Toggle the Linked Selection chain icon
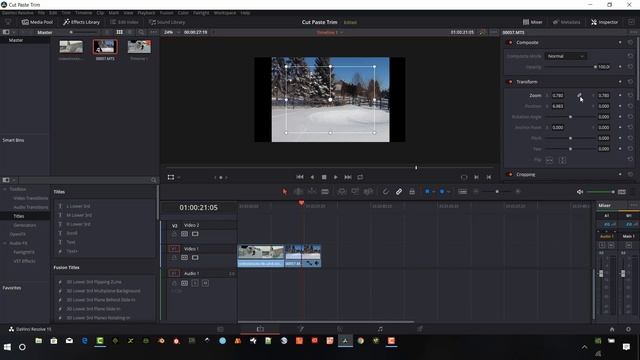The image size is (640, 360). click(399, 191)
